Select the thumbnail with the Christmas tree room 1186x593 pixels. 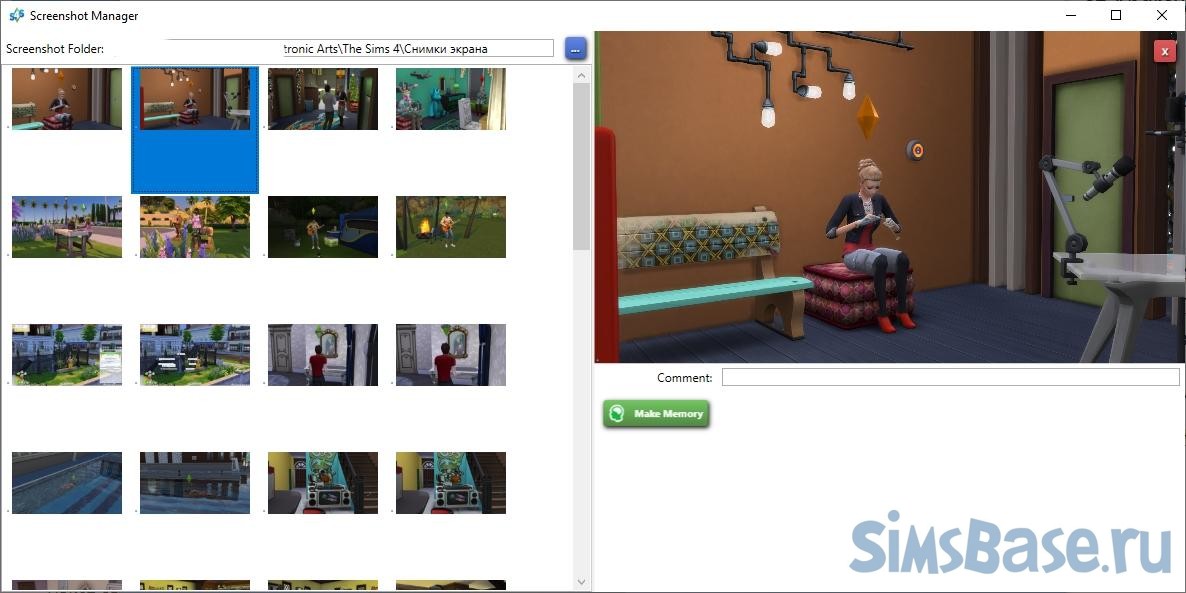[x=323, y=99]
